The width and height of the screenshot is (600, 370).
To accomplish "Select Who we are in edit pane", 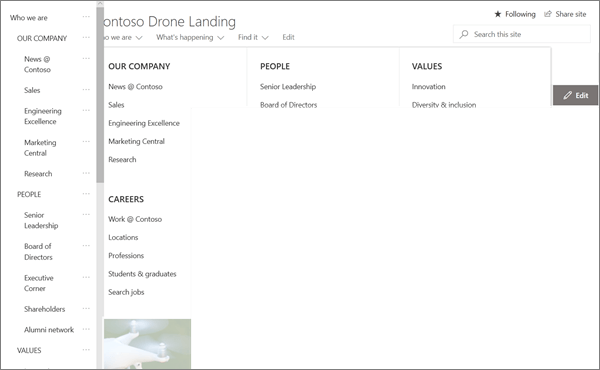I will (x=29, y=18).
